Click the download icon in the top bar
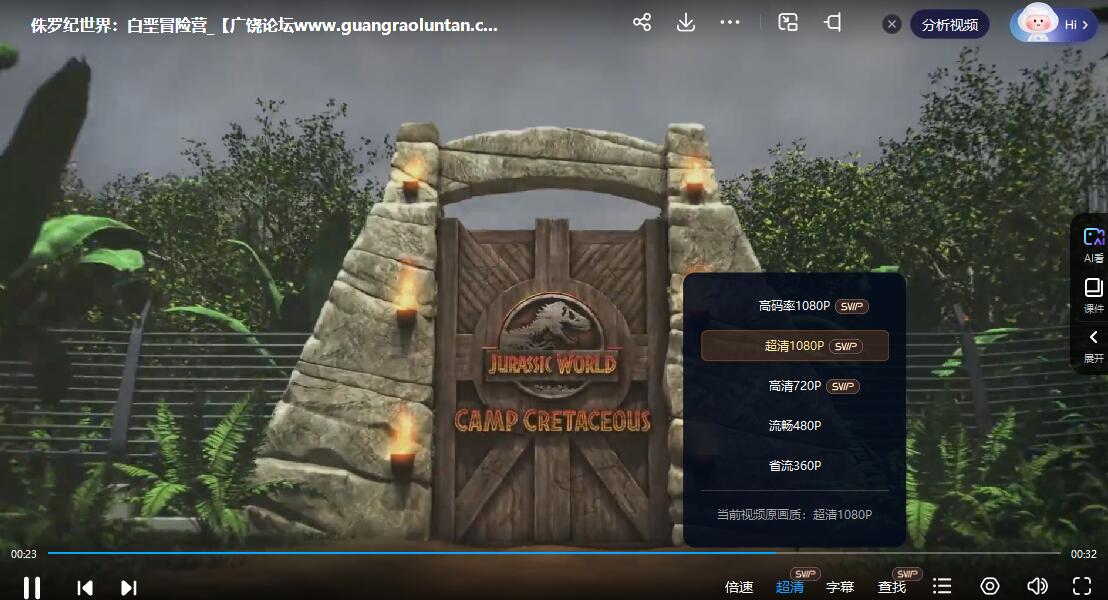 coord(685,23)
